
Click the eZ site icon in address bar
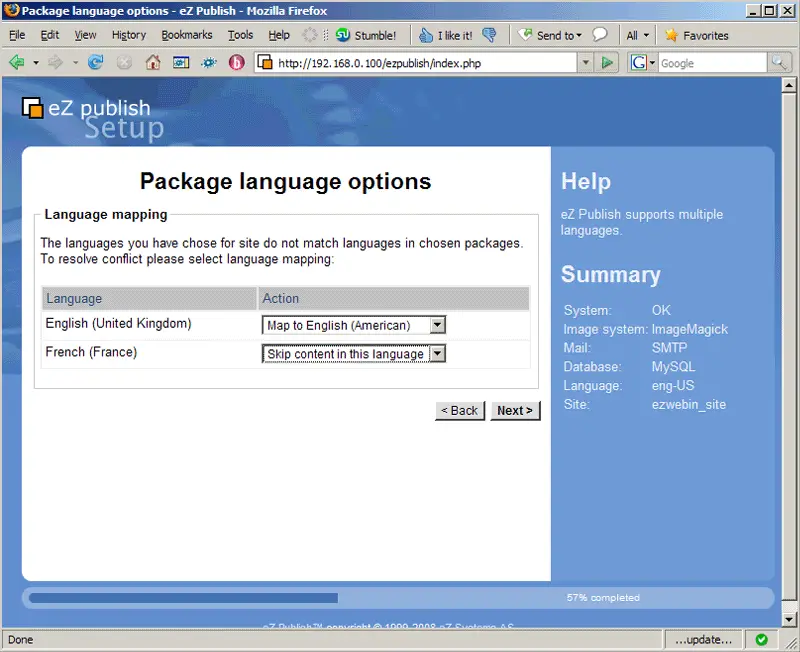pos(265,63)
